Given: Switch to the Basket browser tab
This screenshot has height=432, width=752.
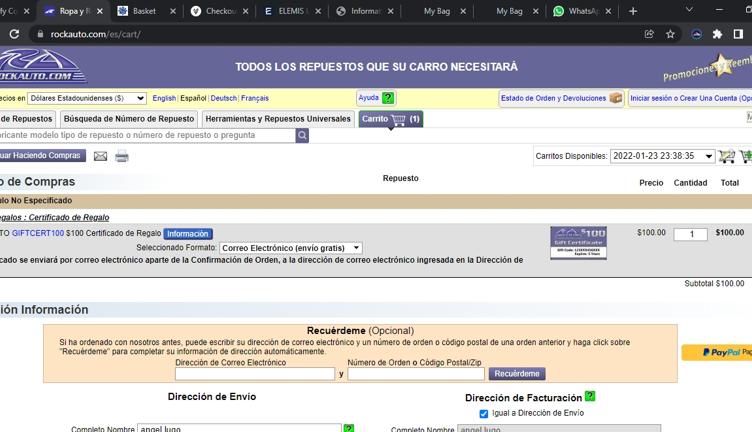Looking at the screenshot, I should 142,11.
